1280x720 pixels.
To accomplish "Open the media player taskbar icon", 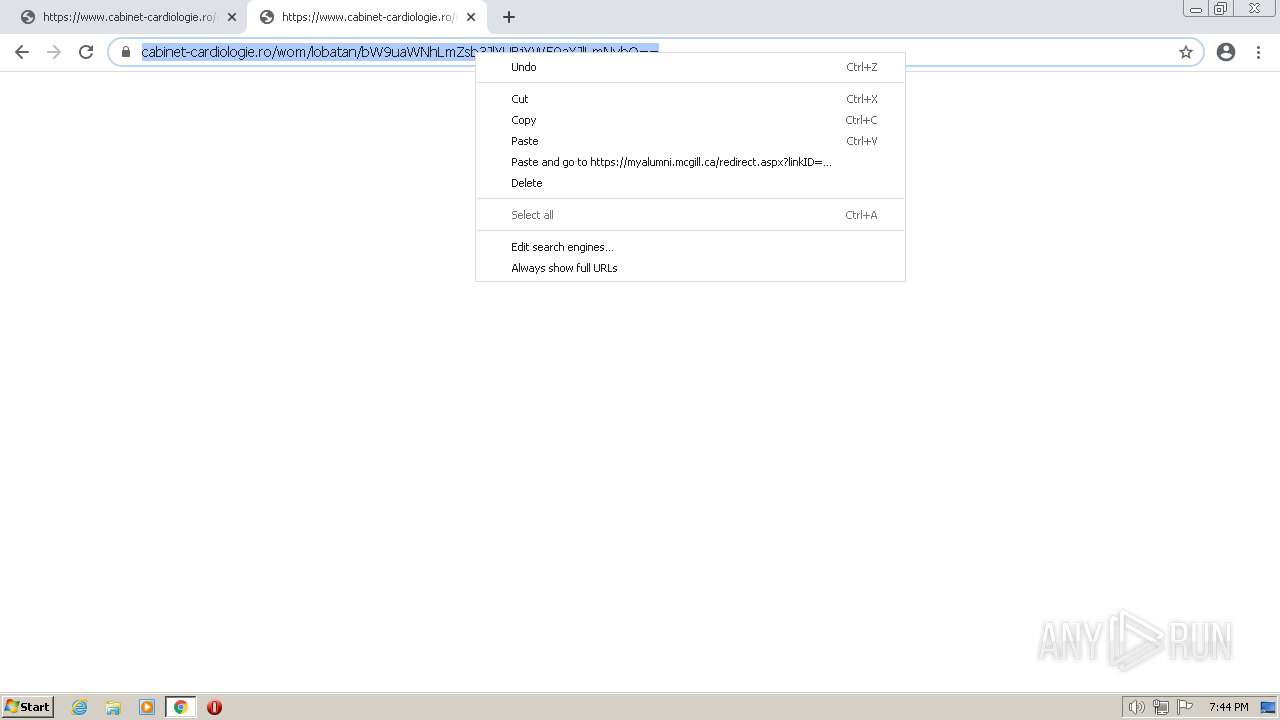I will coord(147,707).
